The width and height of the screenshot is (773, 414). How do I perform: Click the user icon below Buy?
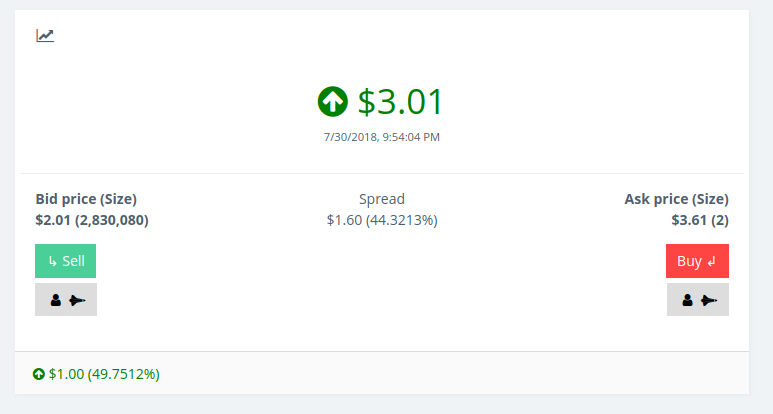[688, 300]
